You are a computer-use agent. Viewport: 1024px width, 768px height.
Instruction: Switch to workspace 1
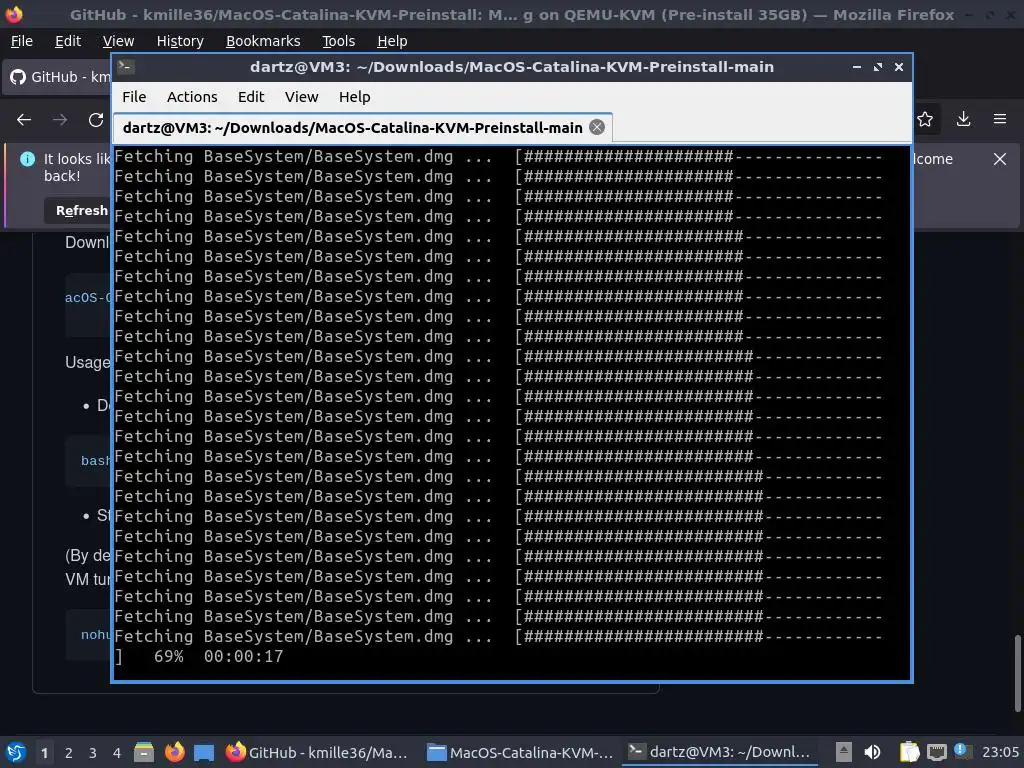(x=44, y=753)
